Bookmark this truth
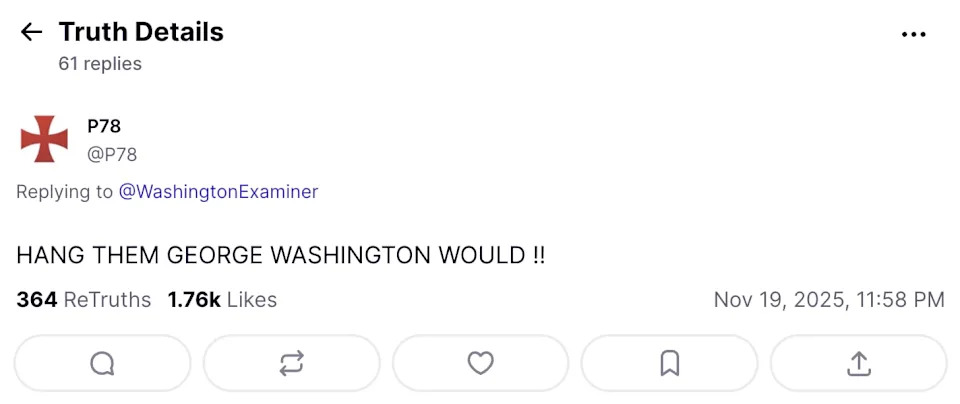 (670, 363)
